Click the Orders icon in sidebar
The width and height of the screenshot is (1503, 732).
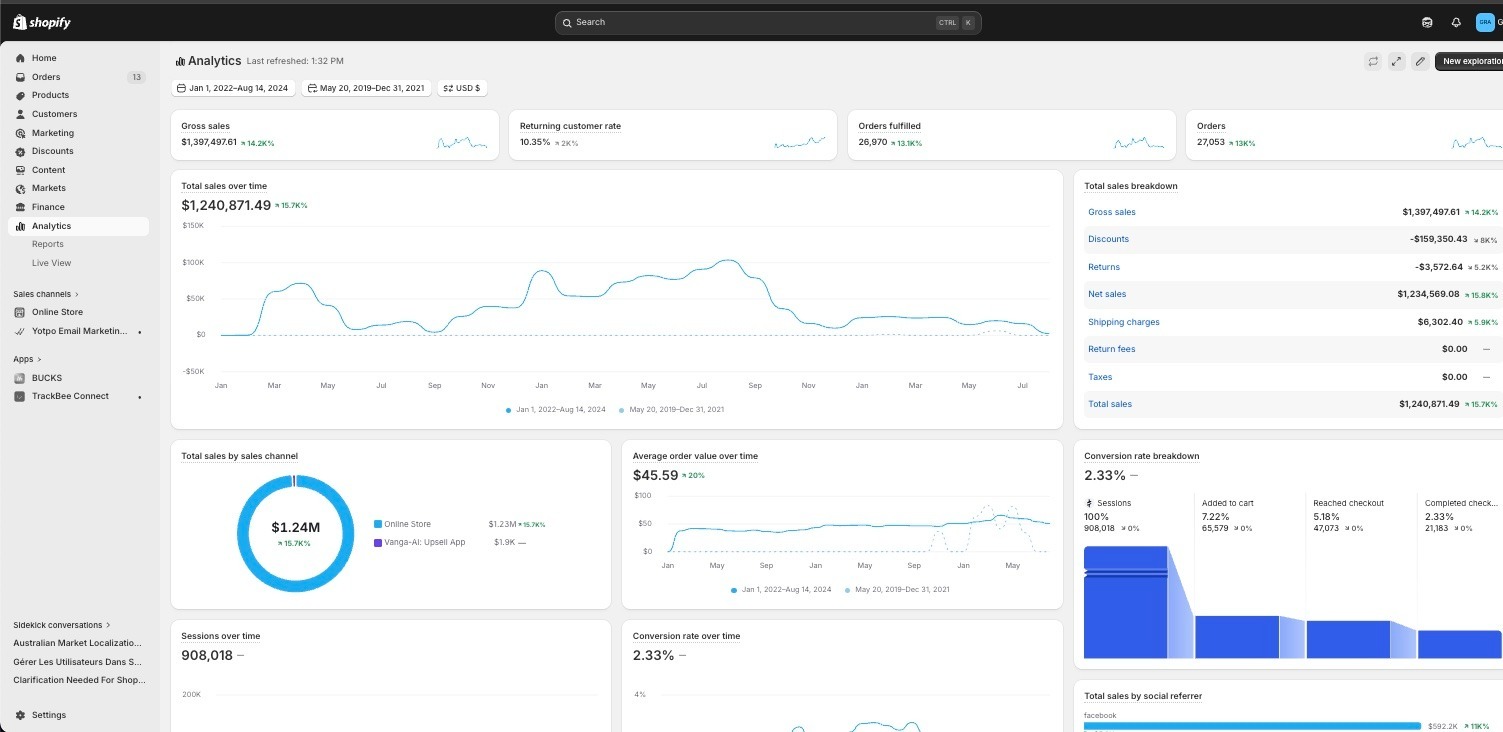tap(20, 77)
